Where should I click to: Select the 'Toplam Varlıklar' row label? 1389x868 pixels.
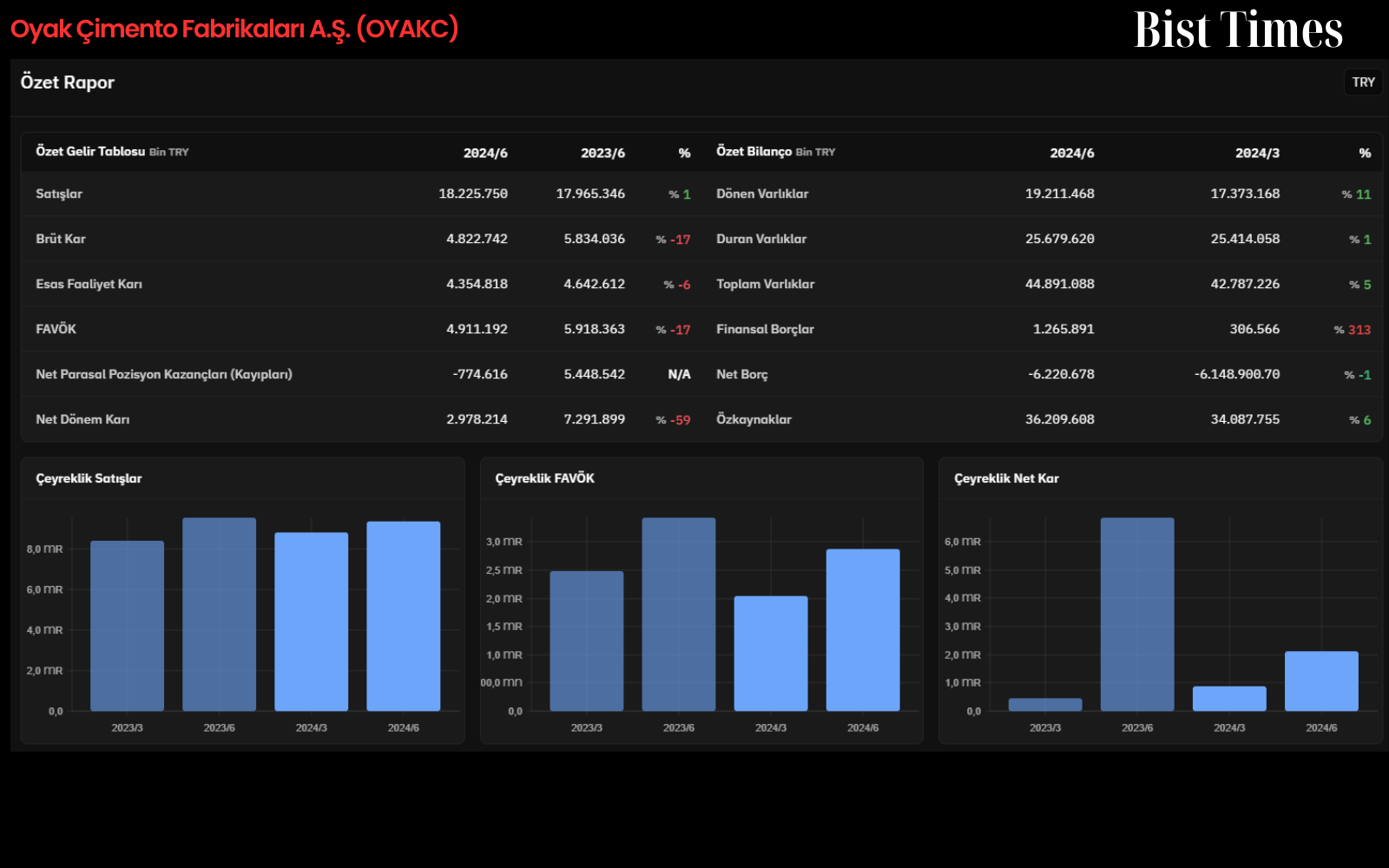765,284
